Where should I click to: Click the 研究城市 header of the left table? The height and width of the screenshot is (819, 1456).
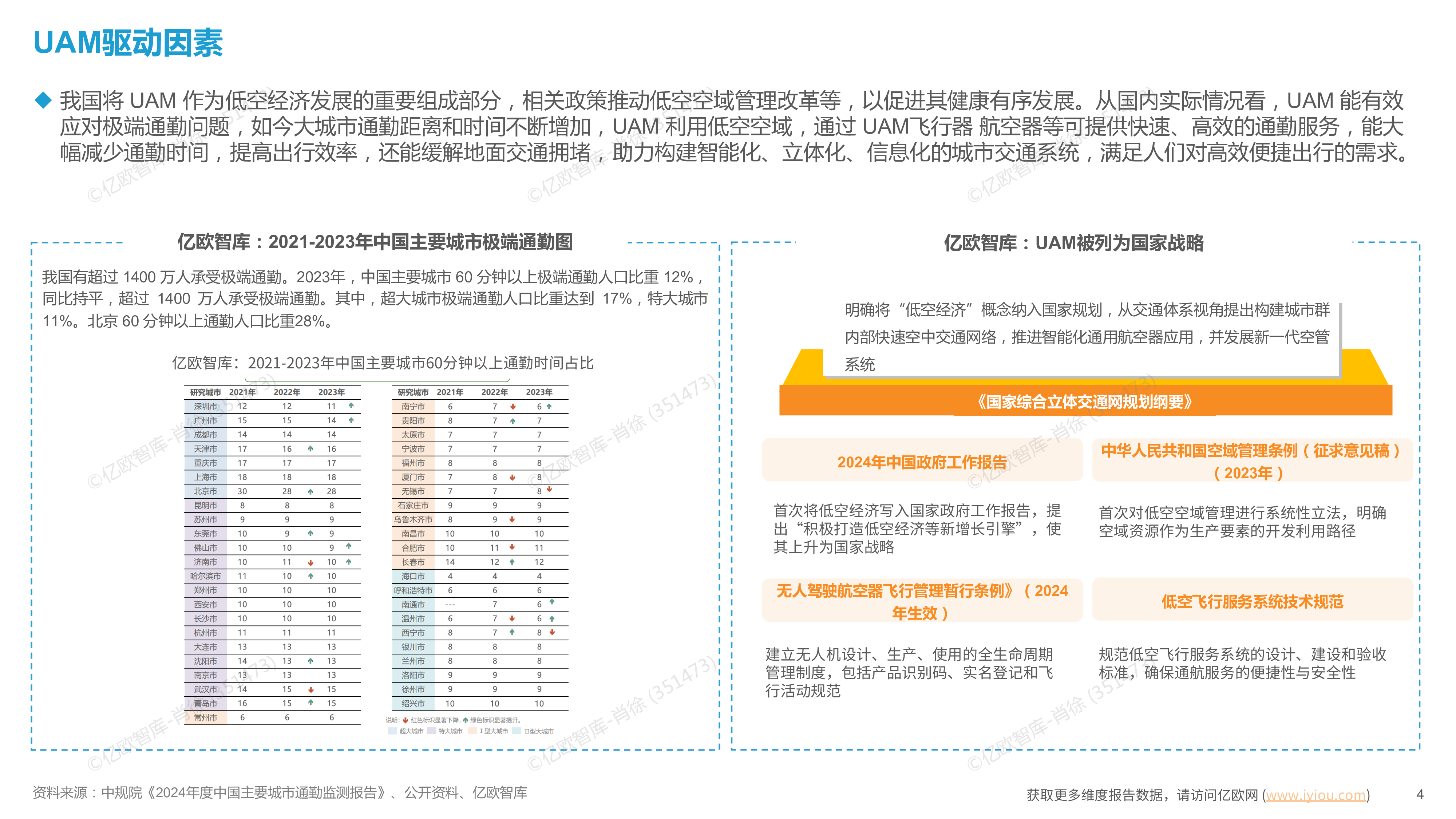pos(205,392)
